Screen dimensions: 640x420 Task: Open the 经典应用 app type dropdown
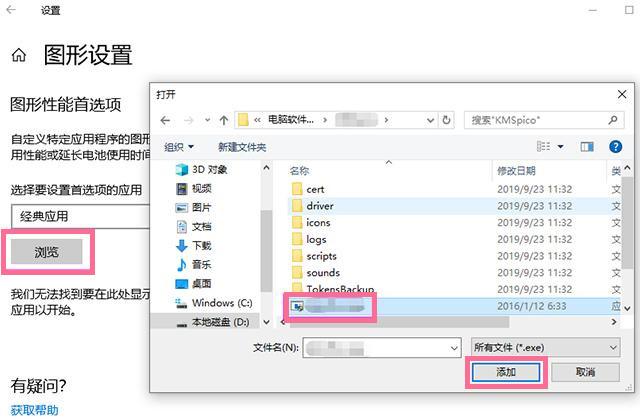81,216
